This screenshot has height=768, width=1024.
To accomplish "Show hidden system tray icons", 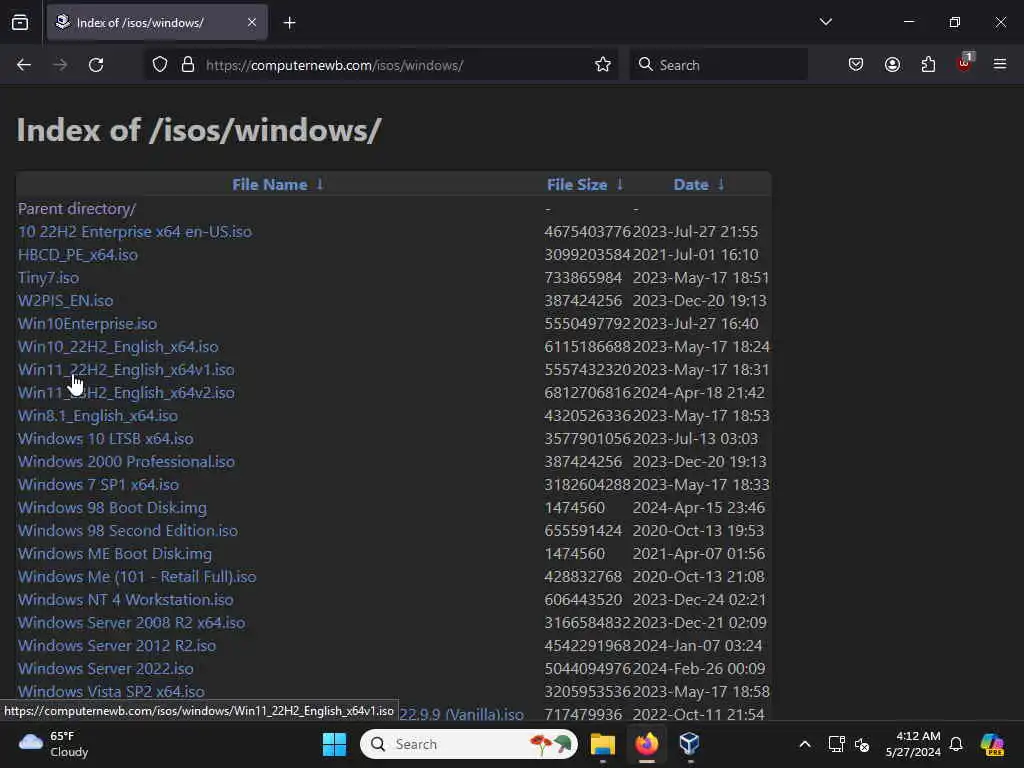I will (805, 744).
